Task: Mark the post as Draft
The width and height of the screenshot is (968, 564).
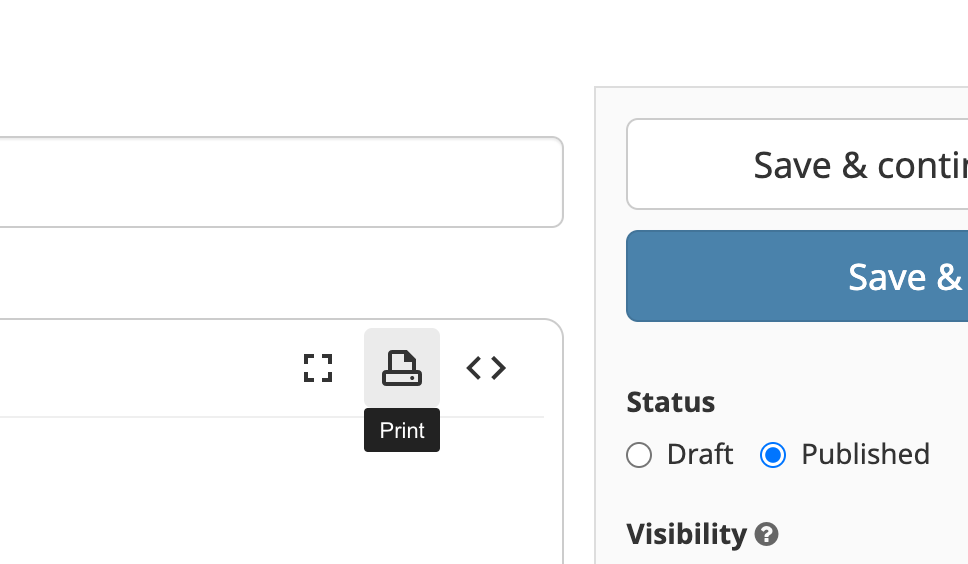Action: click(639, 455)
